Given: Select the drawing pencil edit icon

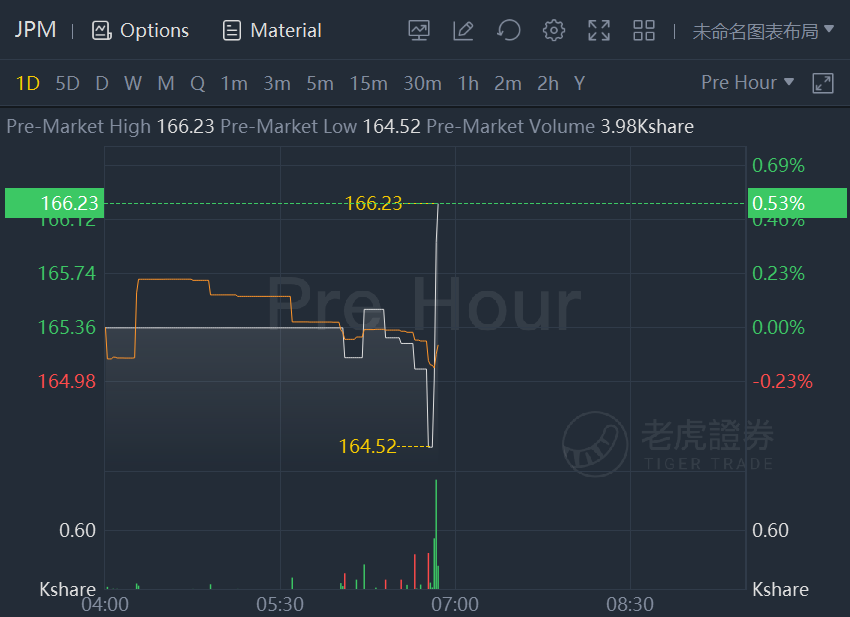Looking at the screenshot, I should point(463,30).
